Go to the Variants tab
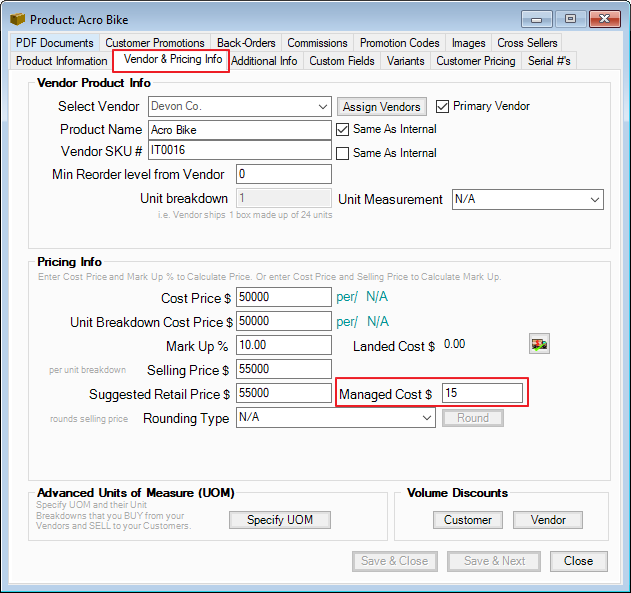The height and width of the screenshot is (593, 631). point(406,61)
